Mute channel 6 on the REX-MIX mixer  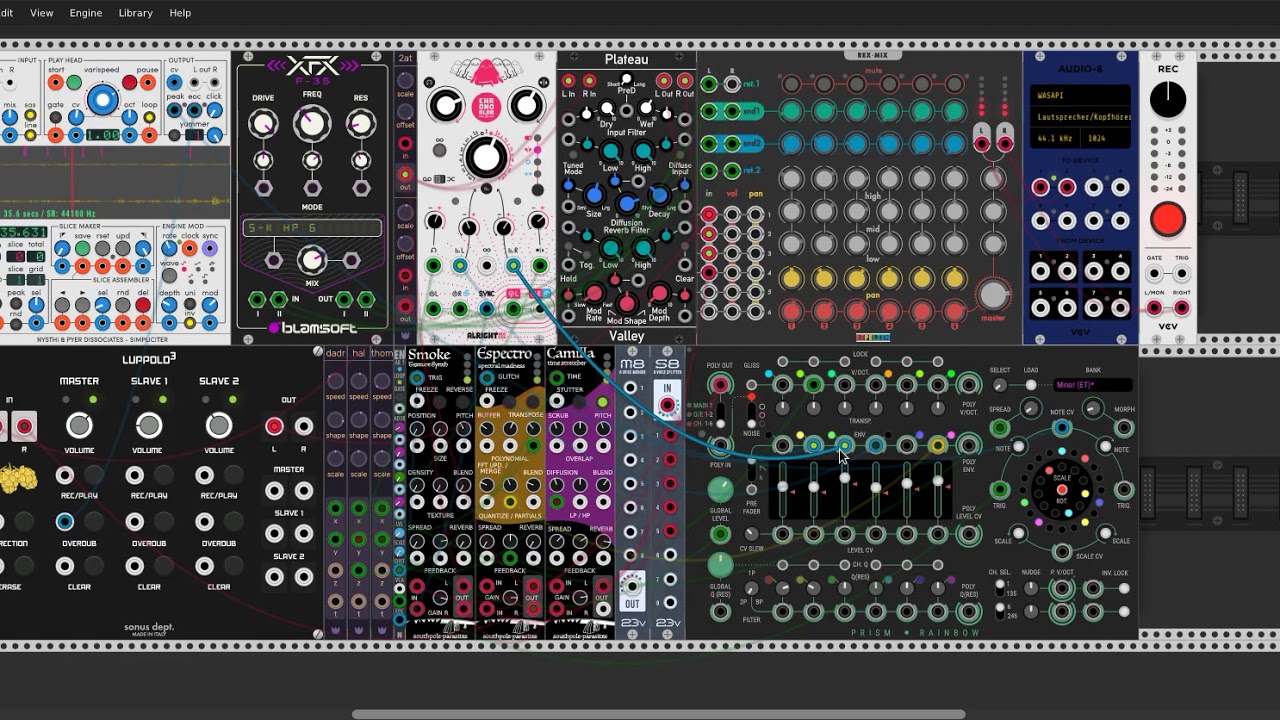[x=954, y=84]
